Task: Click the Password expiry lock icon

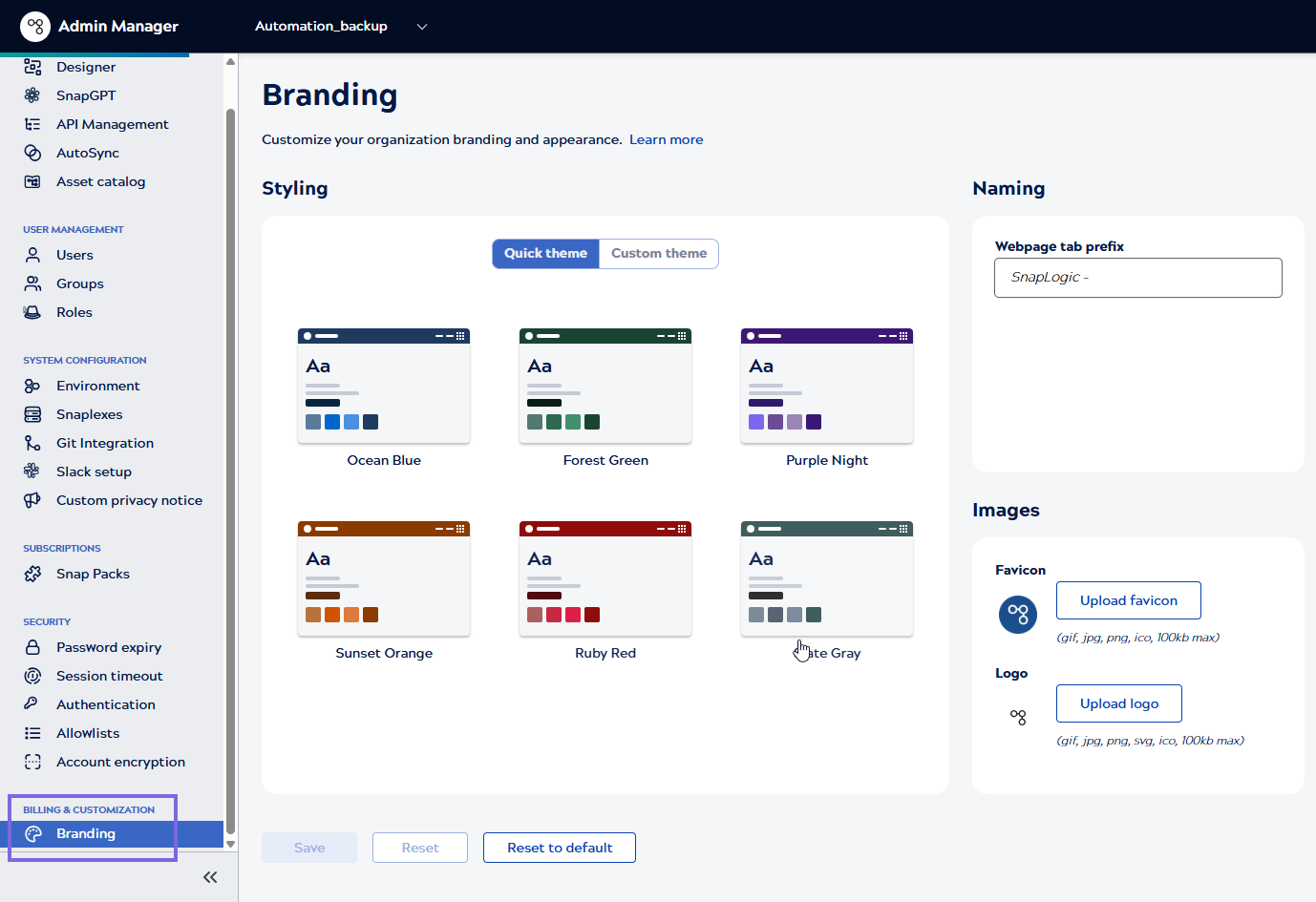Action: [x=32, y=647]
